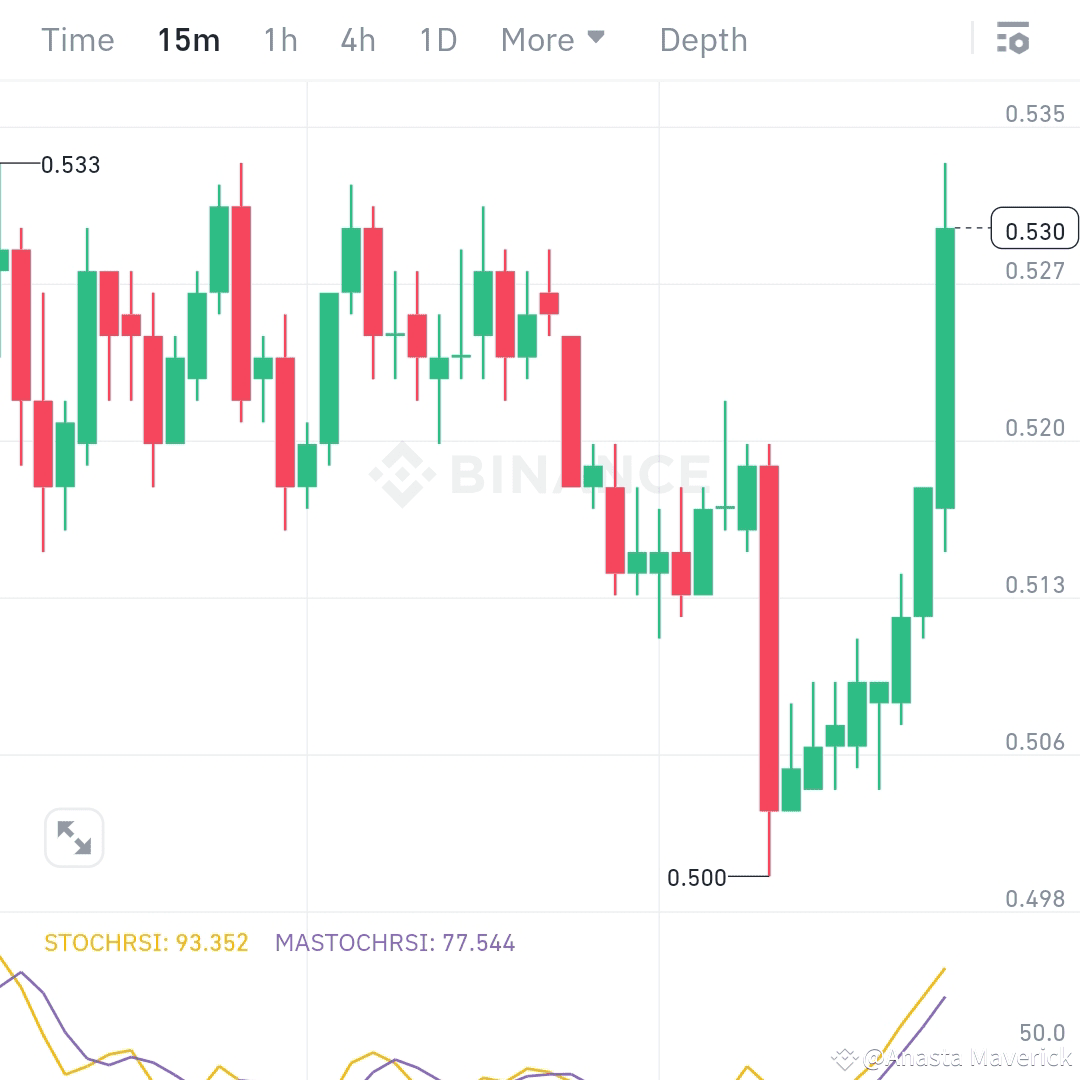The image size is (1080, 1080).
Task: Click the 50.0 oscillator axis label
Action: (1040, 1033)
